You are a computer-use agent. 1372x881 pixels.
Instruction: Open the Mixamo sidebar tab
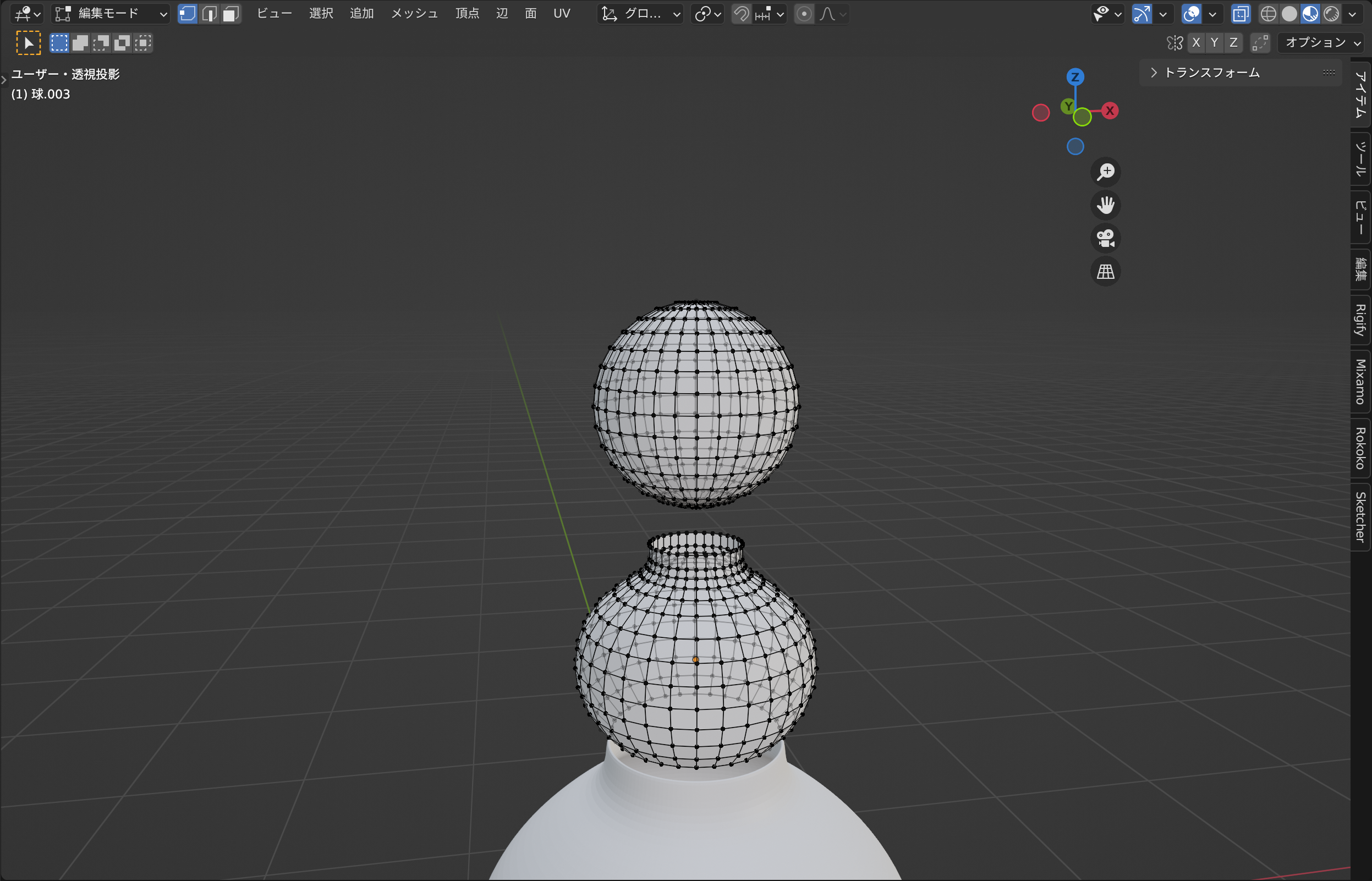(1360, 382)
